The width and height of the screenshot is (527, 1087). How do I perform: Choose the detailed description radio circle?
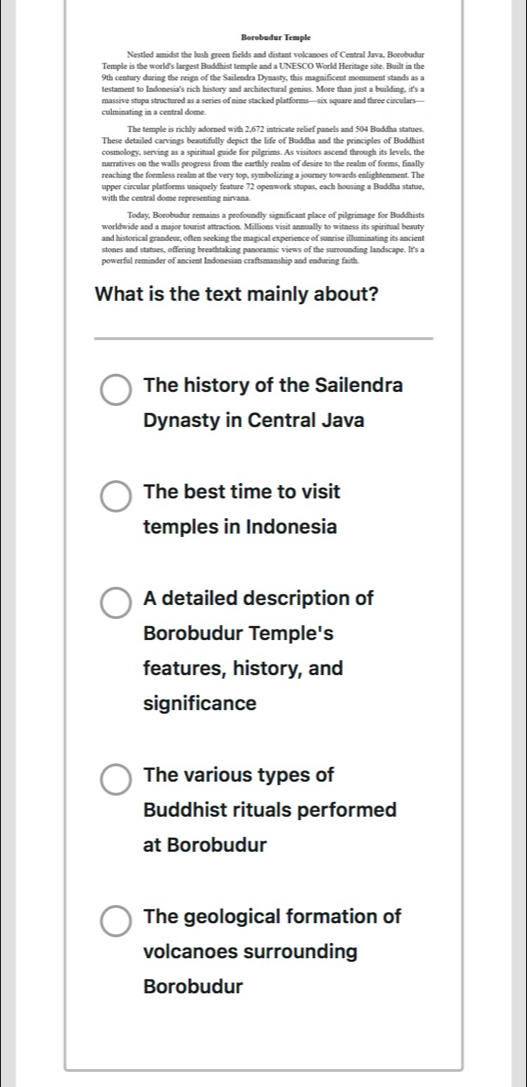click(116, 602)
